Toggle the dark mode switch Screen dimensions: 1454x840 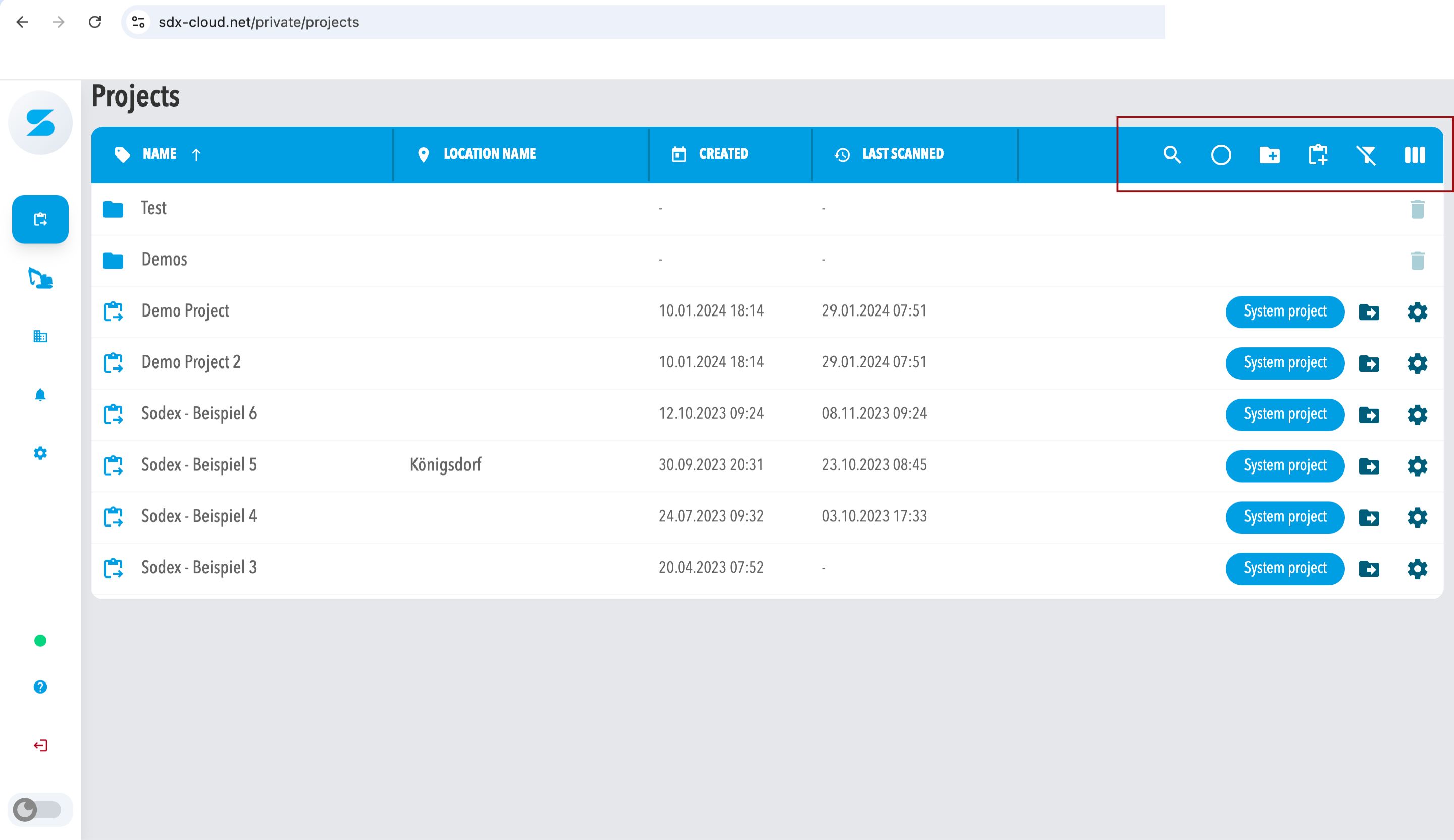tap(38, 809)
